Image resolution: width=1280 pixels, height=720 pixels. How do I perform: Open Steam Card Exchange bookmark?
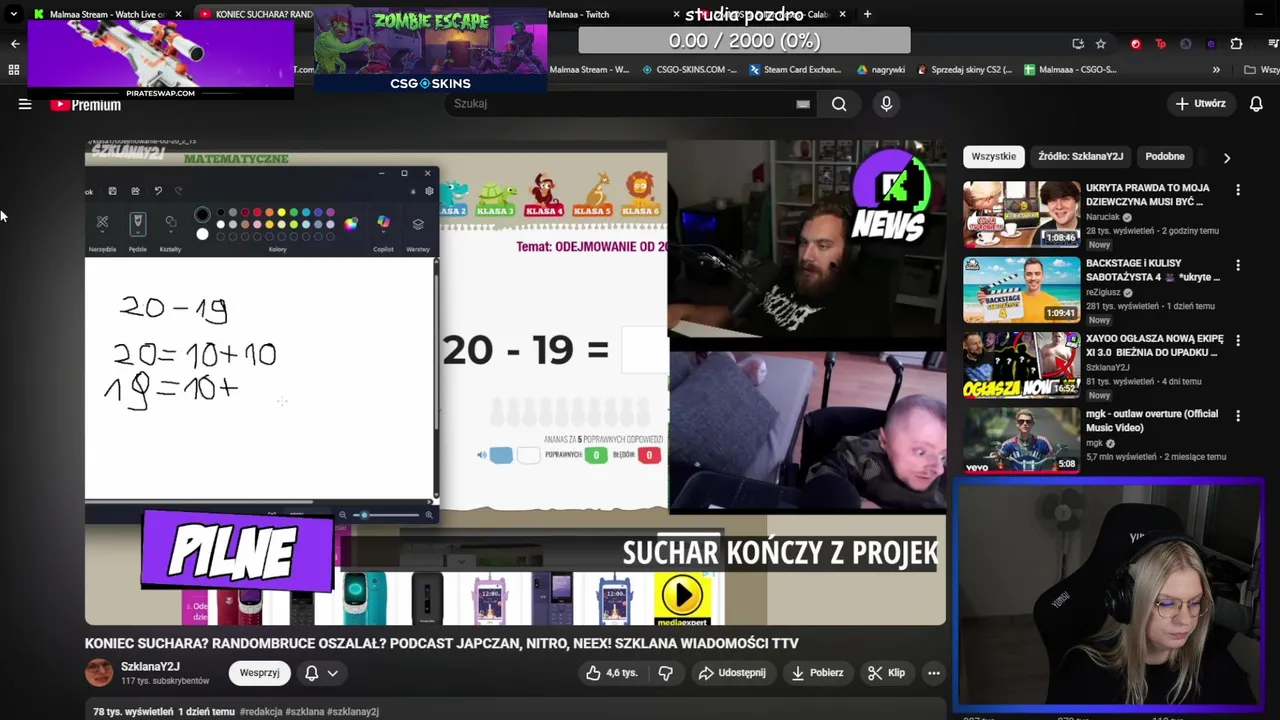click(x=795, y=70)
